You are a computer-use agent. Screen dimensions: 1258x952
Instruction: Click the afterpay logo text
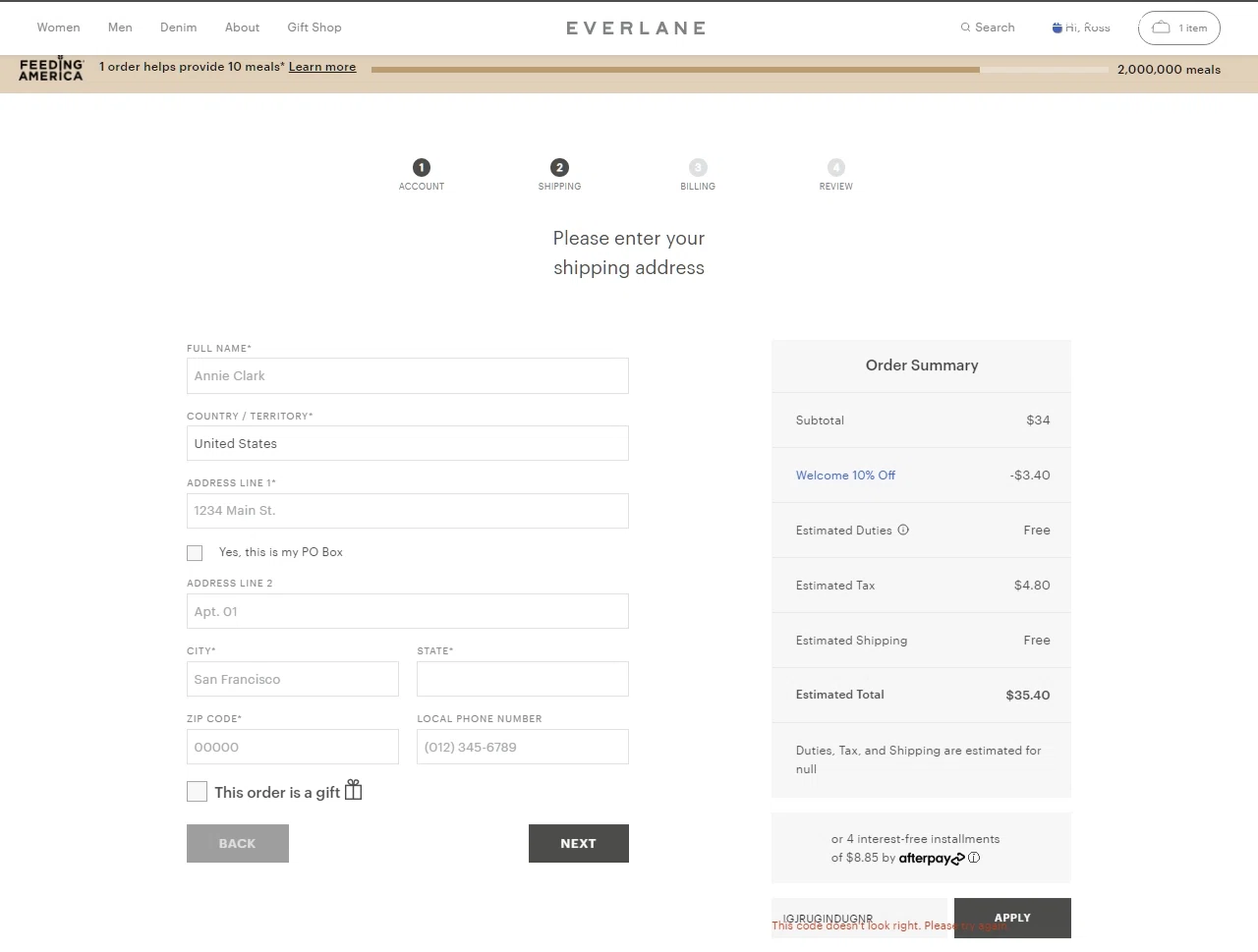point(932,858)
